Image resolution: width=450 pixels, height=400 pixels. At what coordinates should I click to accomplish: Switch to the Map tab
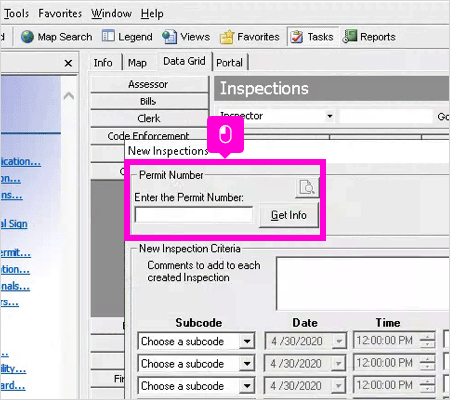coord(137,63)
